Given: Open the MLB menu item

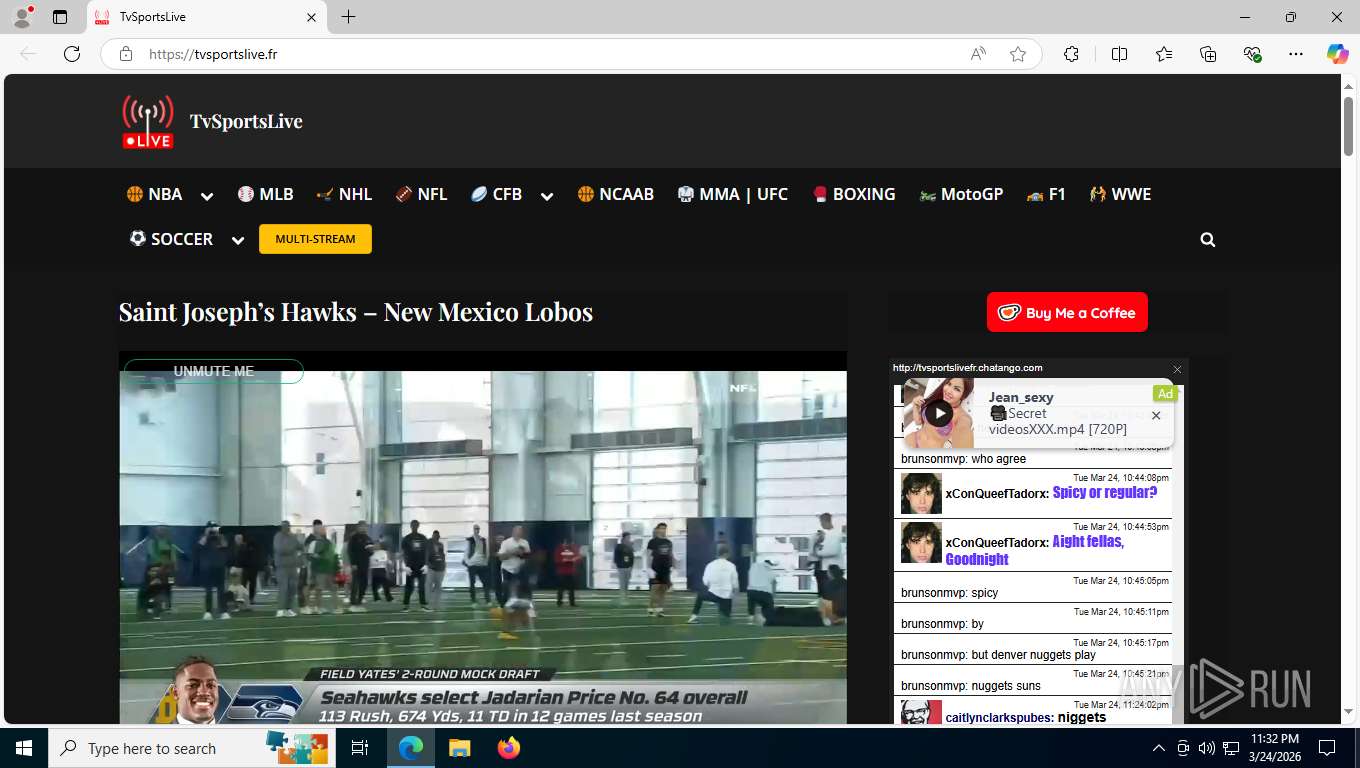Looking at the screenshot, I should pos(266,194).
